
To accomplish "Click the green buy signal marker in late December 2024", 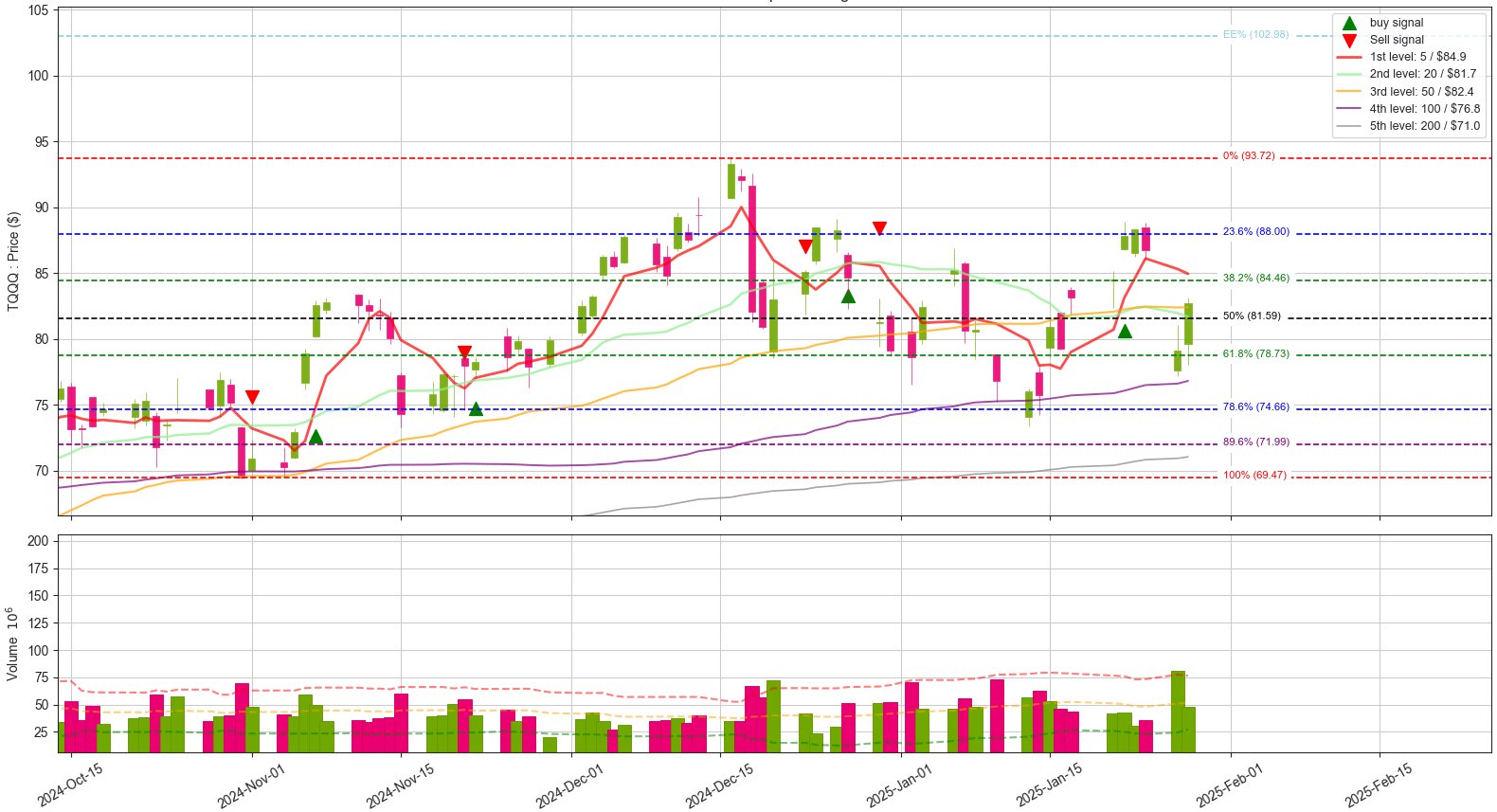I will [848, 297].
